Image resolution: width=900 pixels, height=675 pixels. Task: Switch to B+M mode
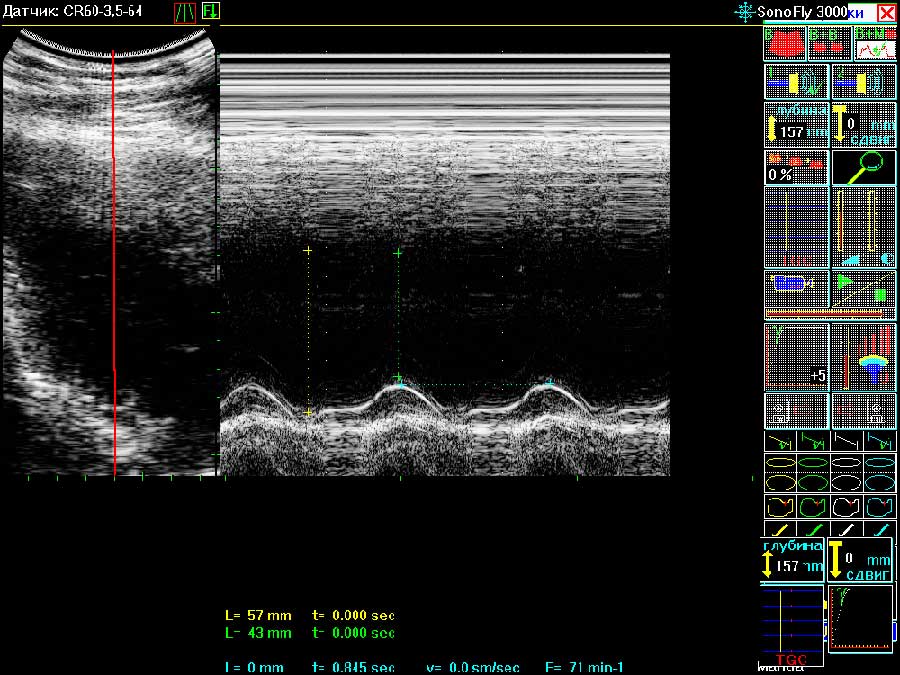875,43
